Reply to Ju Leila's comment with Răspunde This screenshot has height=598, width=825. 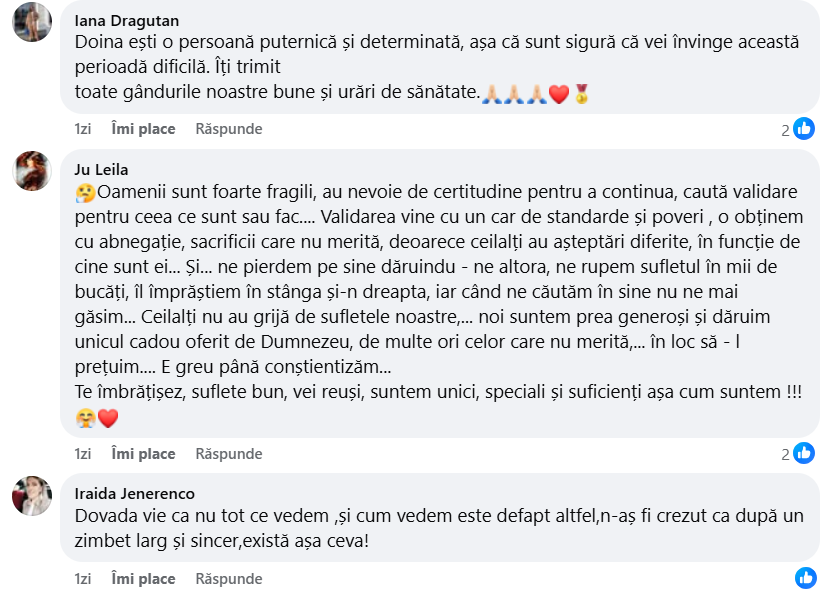pos(229,454)
